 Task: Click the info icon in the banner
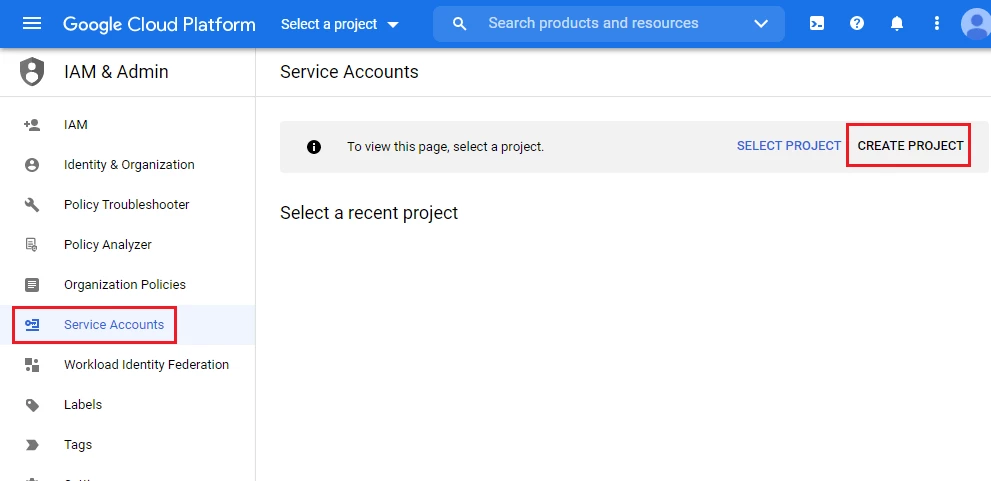click(x=314, y=147)
